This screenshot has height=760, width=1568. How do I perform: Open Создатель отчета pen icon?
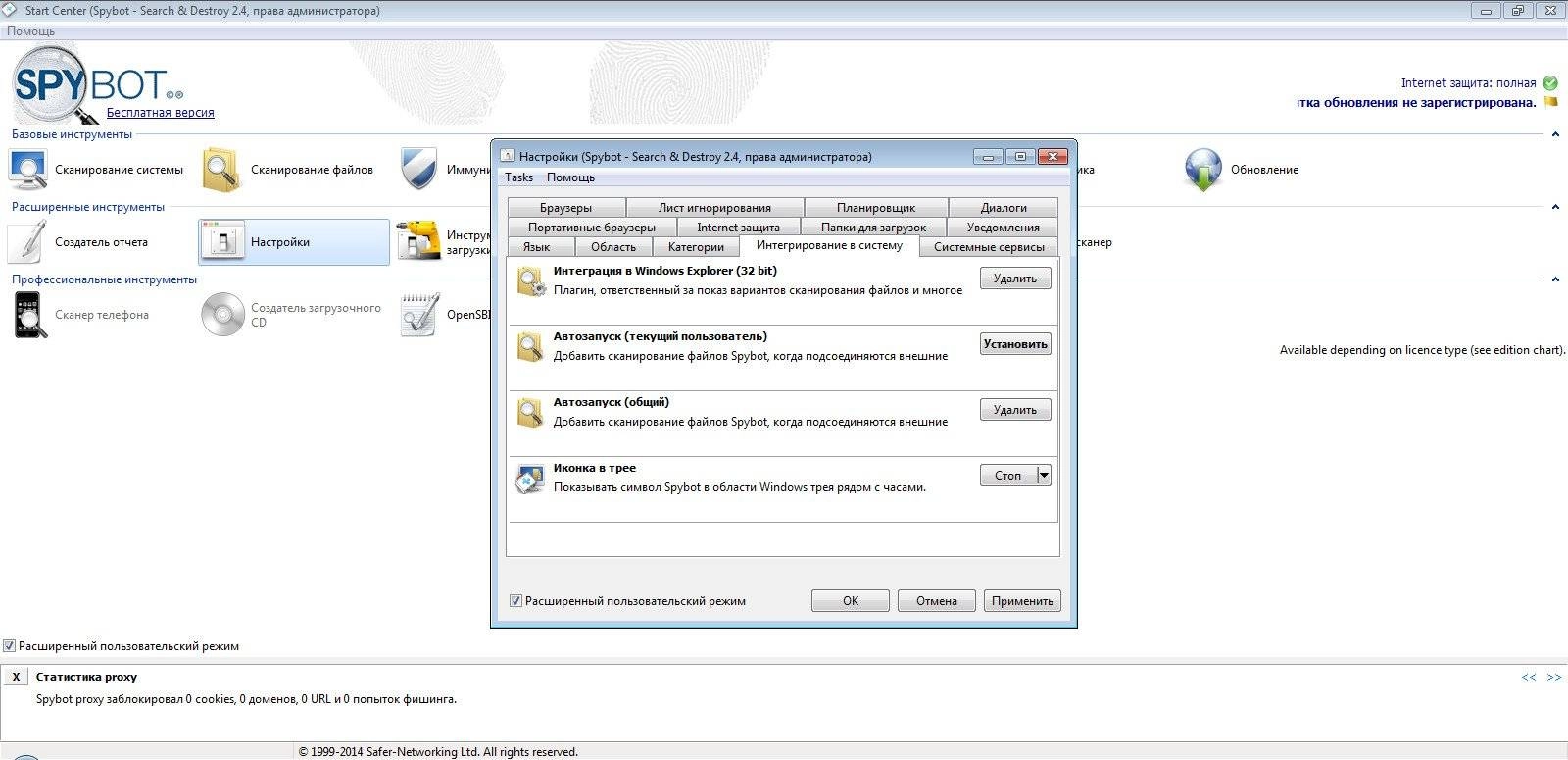pyautogui.click(x=28, y=242)
